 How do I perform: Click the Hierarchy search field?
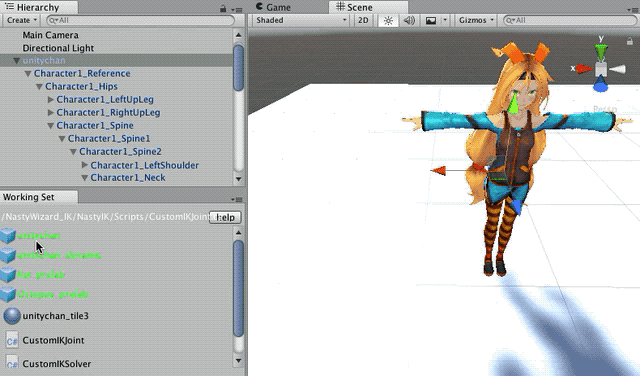click(x=140, y=20)
